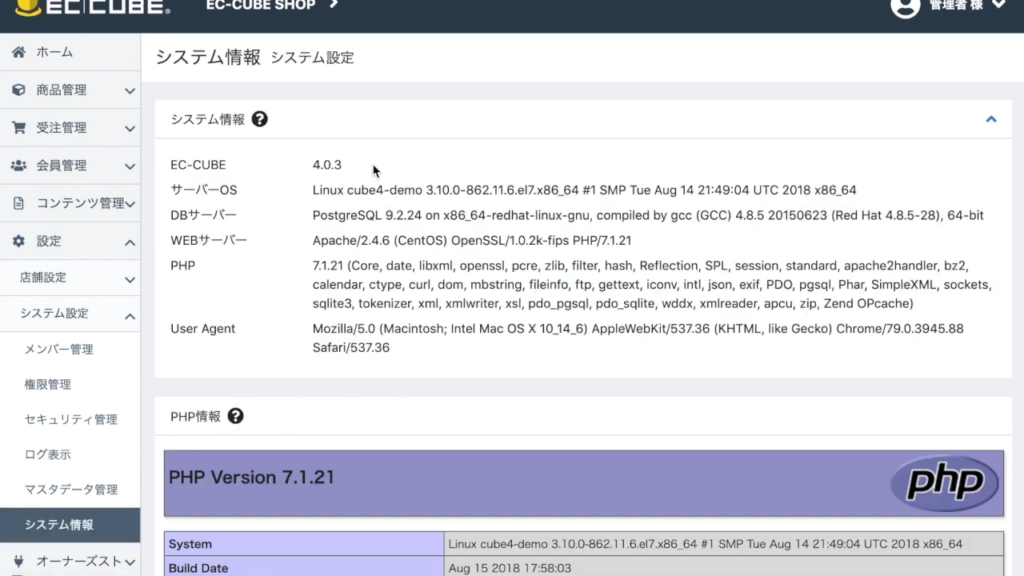Open メンバー管理 menu item
The image size is (1024, 576).
point(59,349)
